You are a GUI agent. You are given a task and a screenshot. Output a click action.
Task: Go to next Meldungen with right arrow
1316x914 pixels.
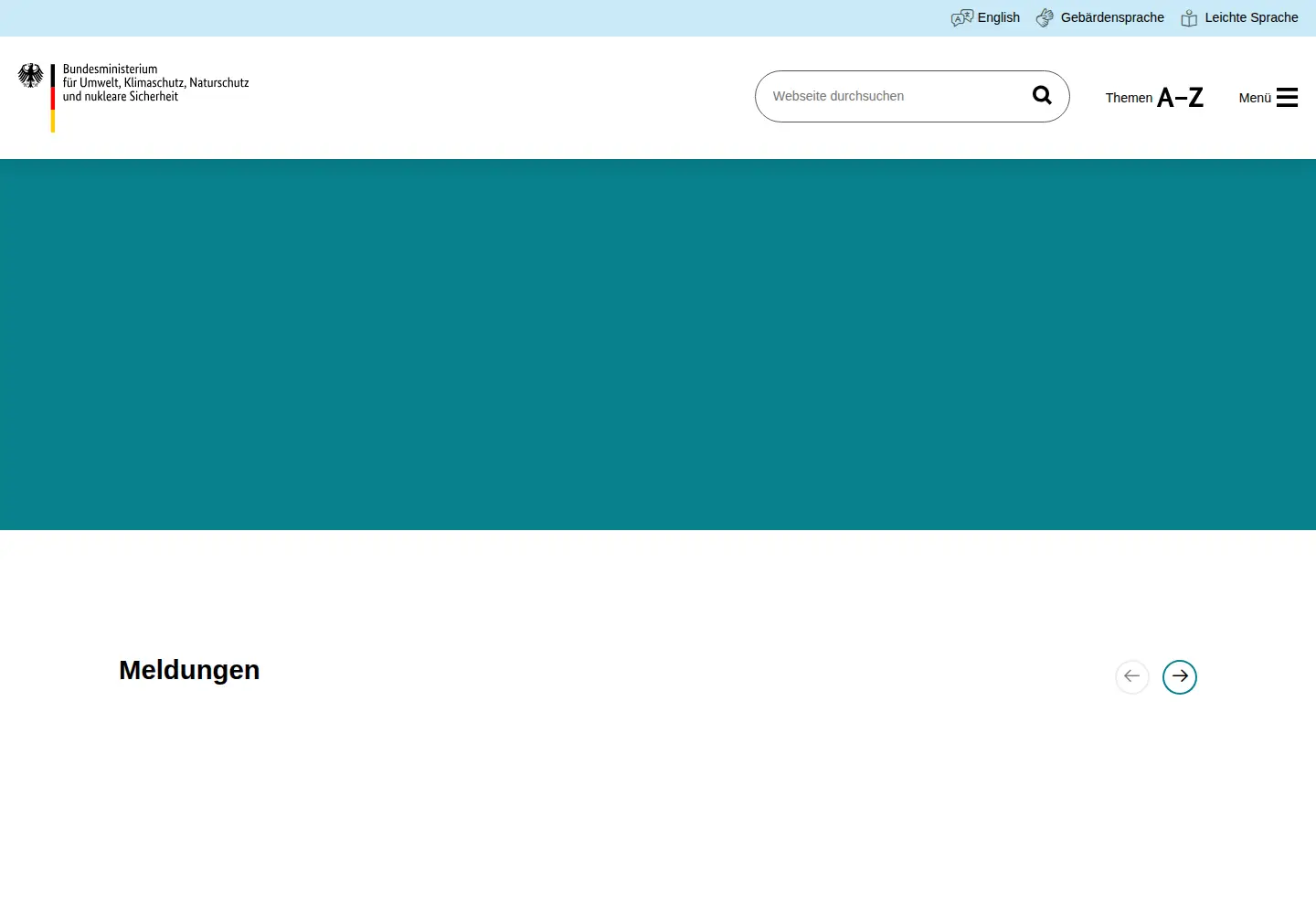1180,677
